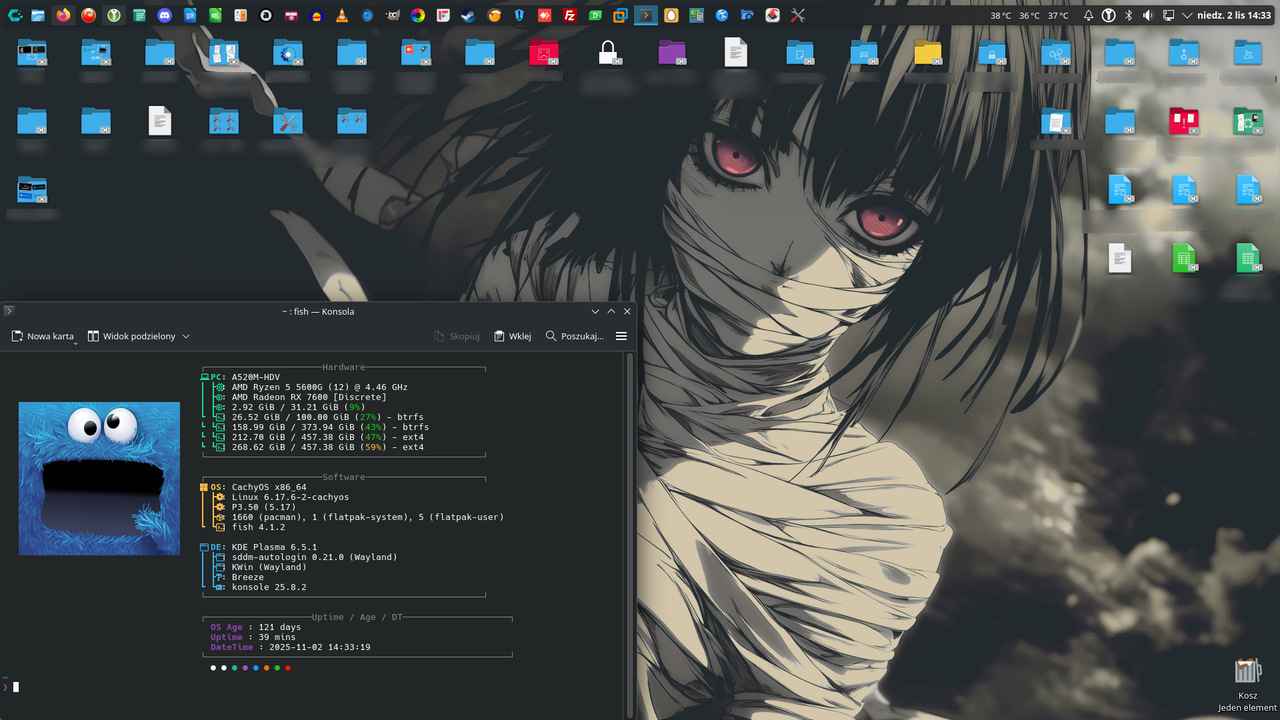This screenshot has height=720, width=1280.
Task: Open the color wheel app in panel
Action: coord(418,16)
